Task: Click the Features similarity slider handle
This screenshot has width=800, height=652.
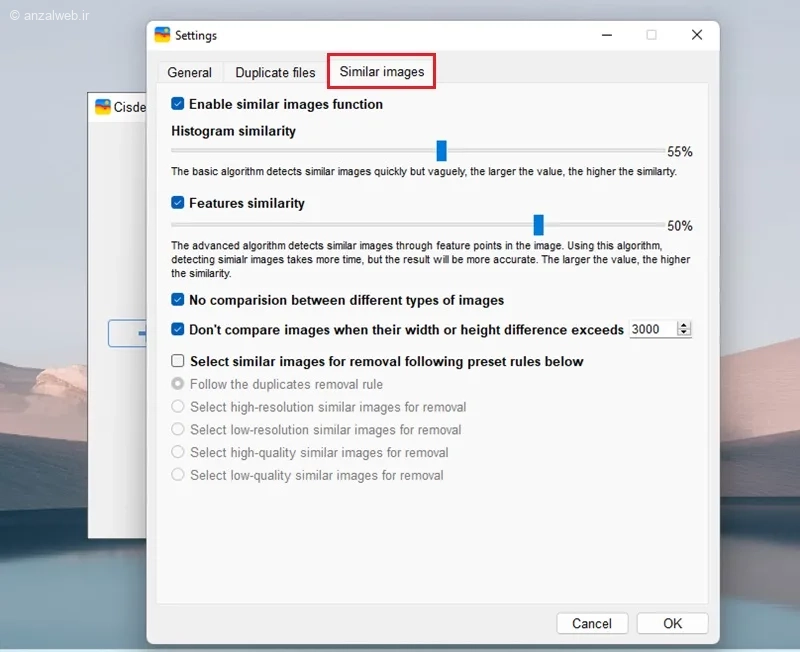Action: pyautogui.click(x=539, y=225)
